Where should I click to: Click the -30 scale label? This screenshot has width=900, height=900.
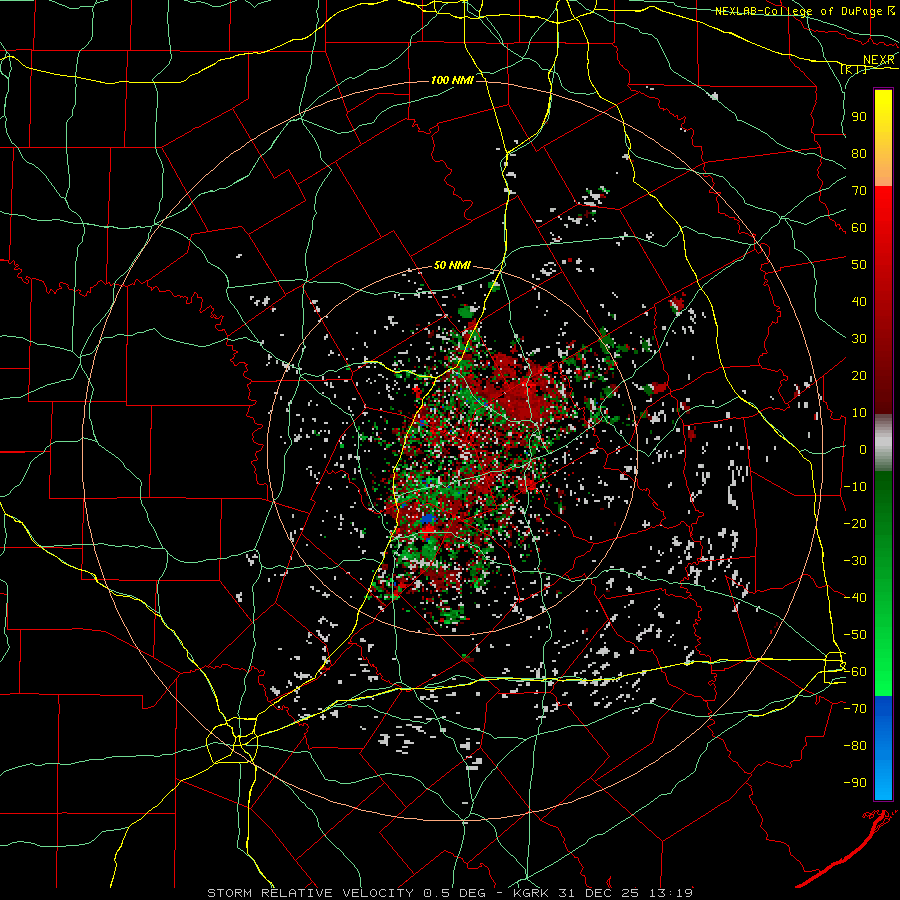[855, 561]
